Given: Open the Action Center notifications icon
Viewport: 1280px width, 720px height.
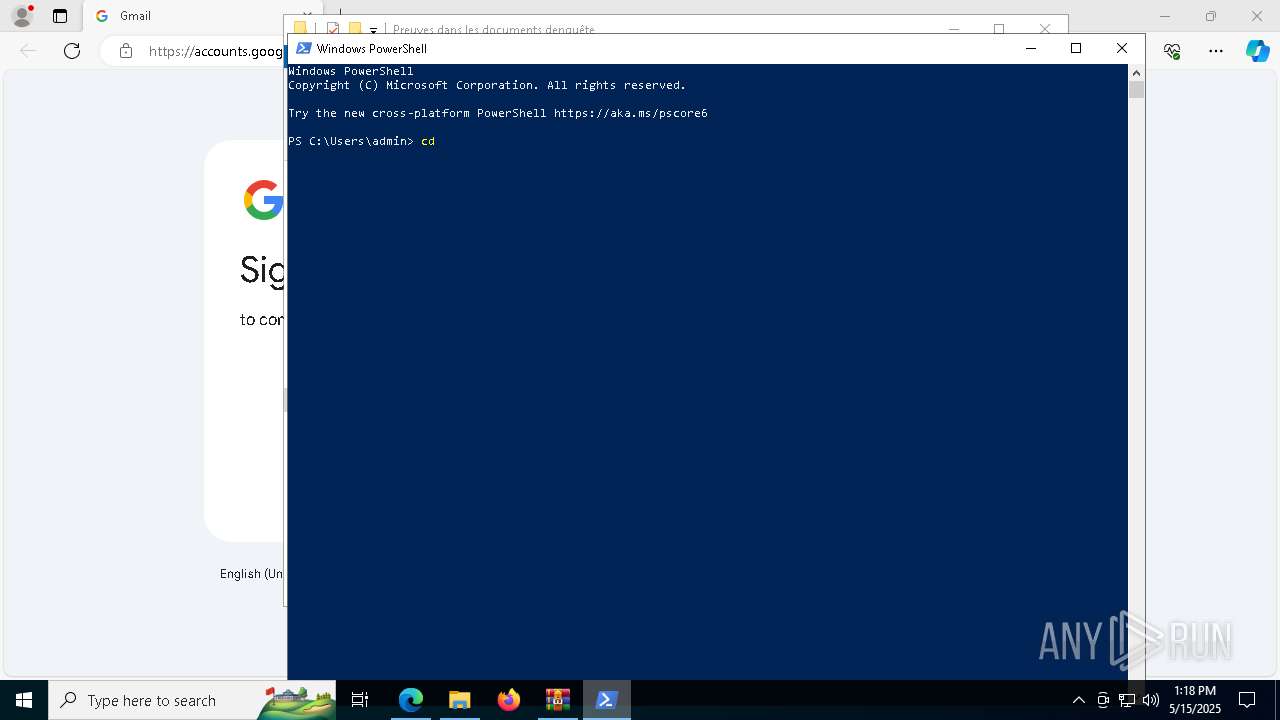Looking at the screenshot, I should [1247, 700].
